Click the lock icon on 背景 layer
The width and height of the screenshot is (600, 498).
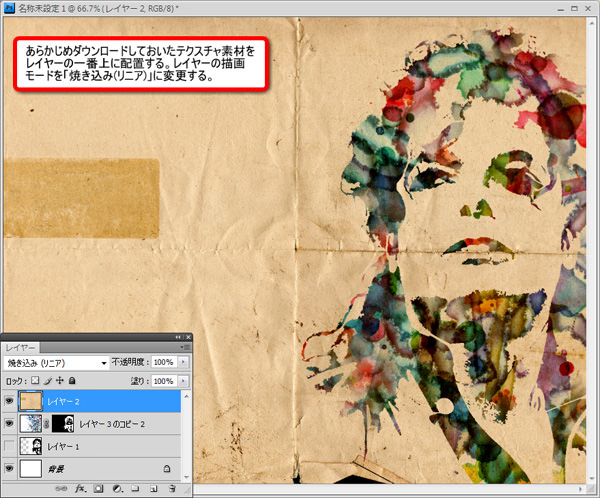167,469
